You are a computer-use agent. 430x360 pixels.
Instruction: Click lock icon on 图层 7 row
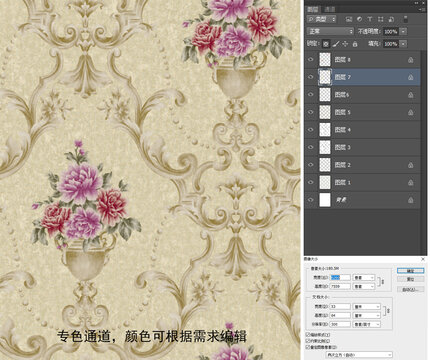tap(410, 77)
